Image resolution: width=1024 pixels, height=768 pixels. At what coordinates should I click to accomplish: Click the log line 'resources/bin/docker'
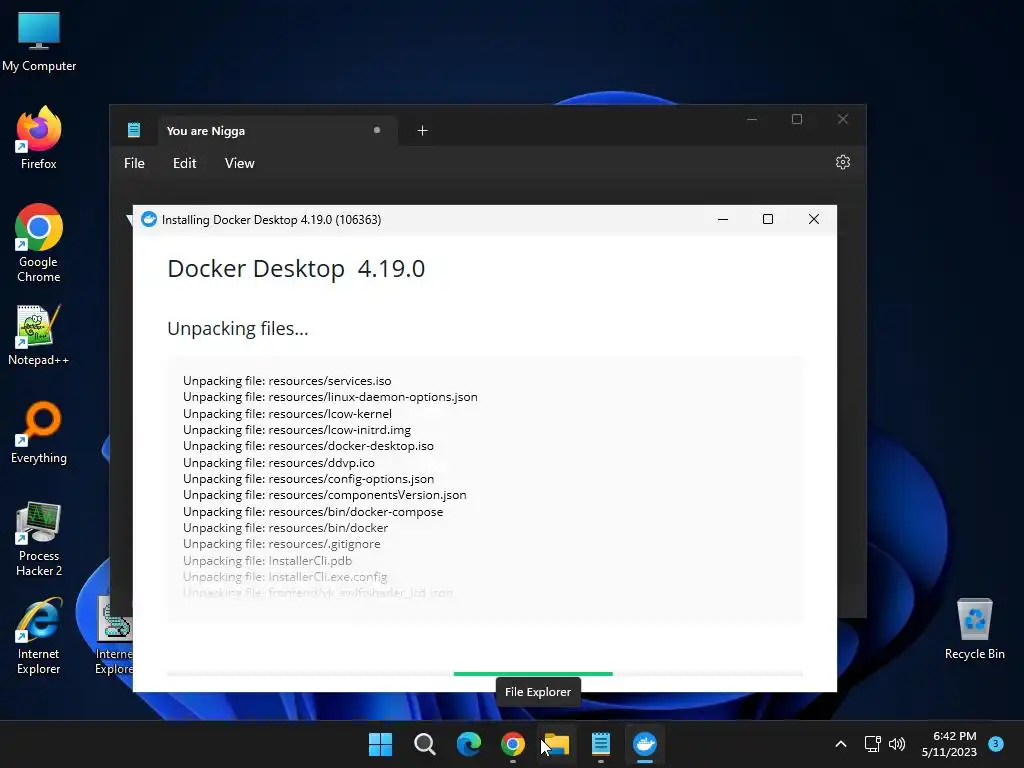(285, 528)
